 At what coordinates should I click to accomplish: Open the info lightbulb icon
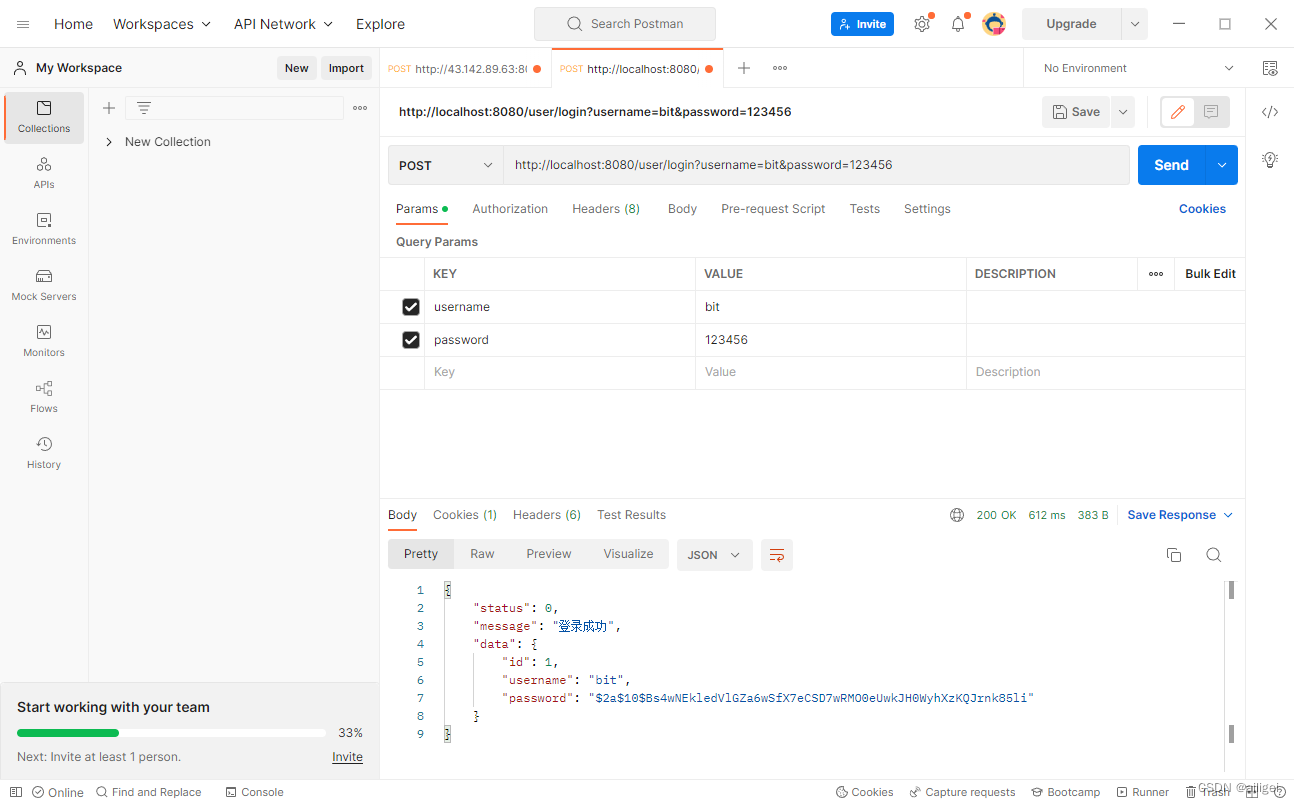pyautogui.click(x=1270, y=159)
